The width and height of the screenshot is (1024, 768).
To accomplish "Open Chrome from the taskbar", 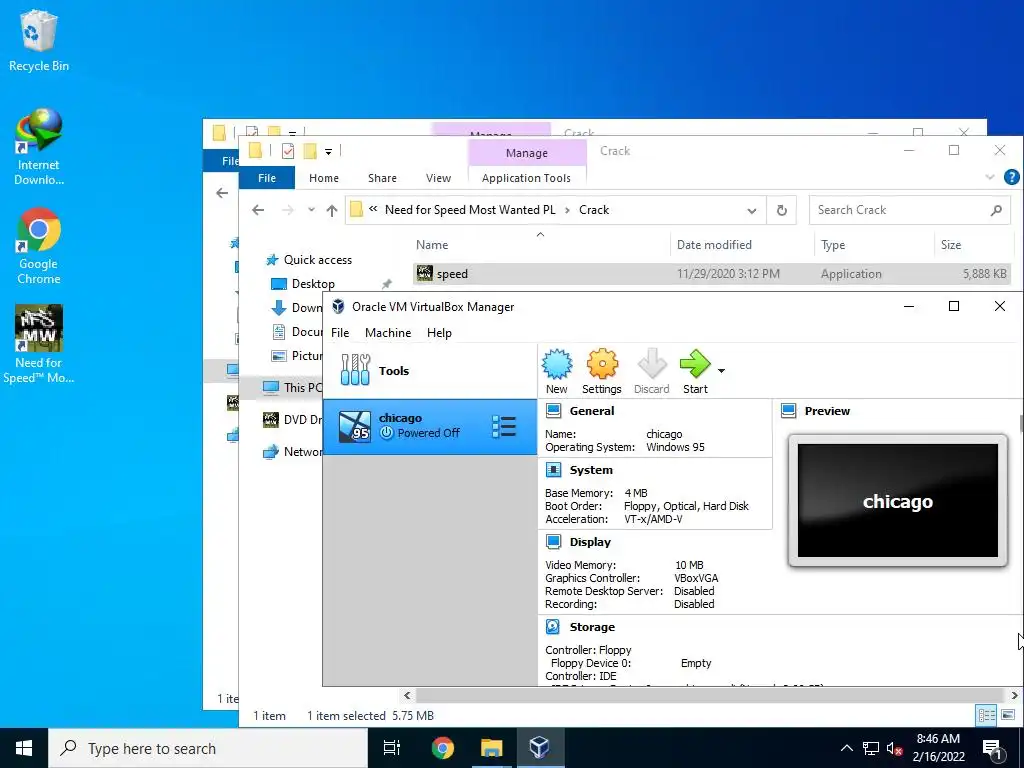I will pyautogui.click(x=442, y=748).
